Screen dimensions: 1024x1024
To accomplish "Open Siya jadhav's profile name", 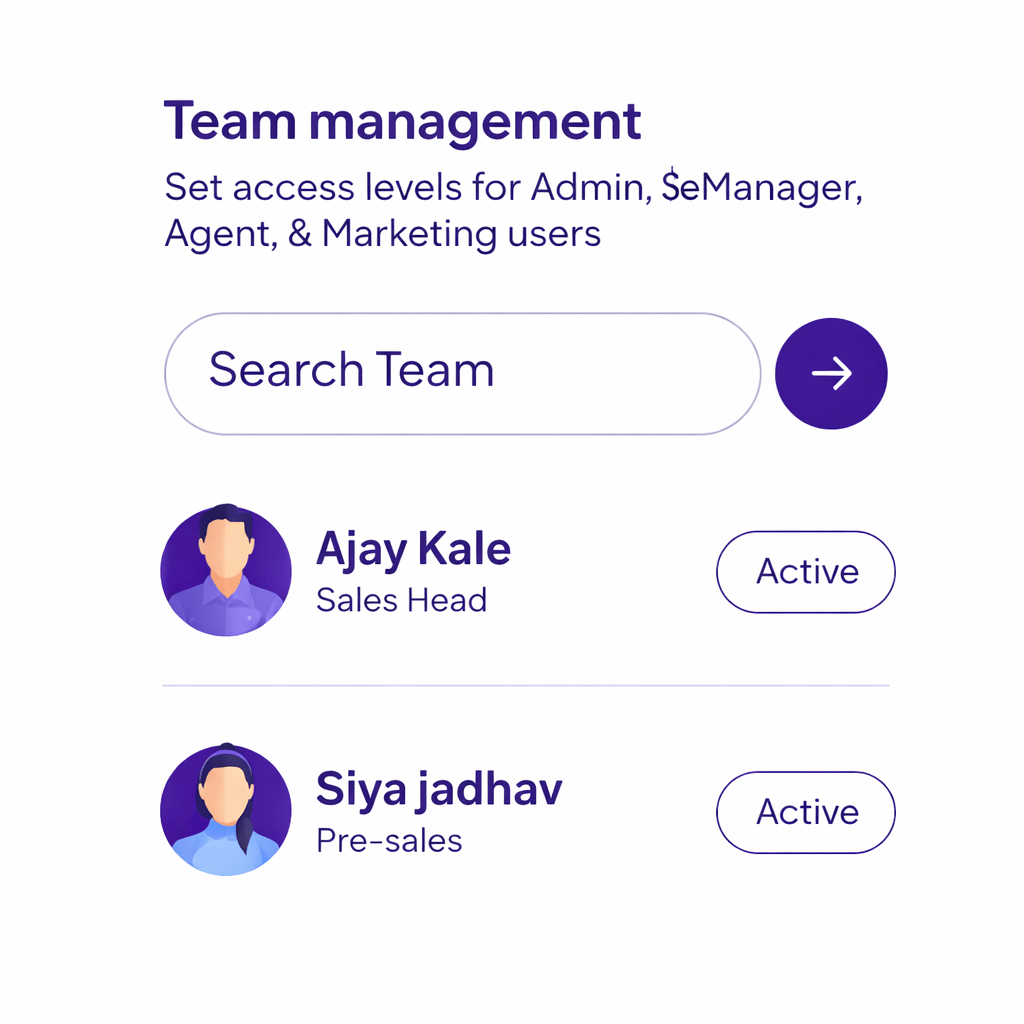I will coord(439,789).
